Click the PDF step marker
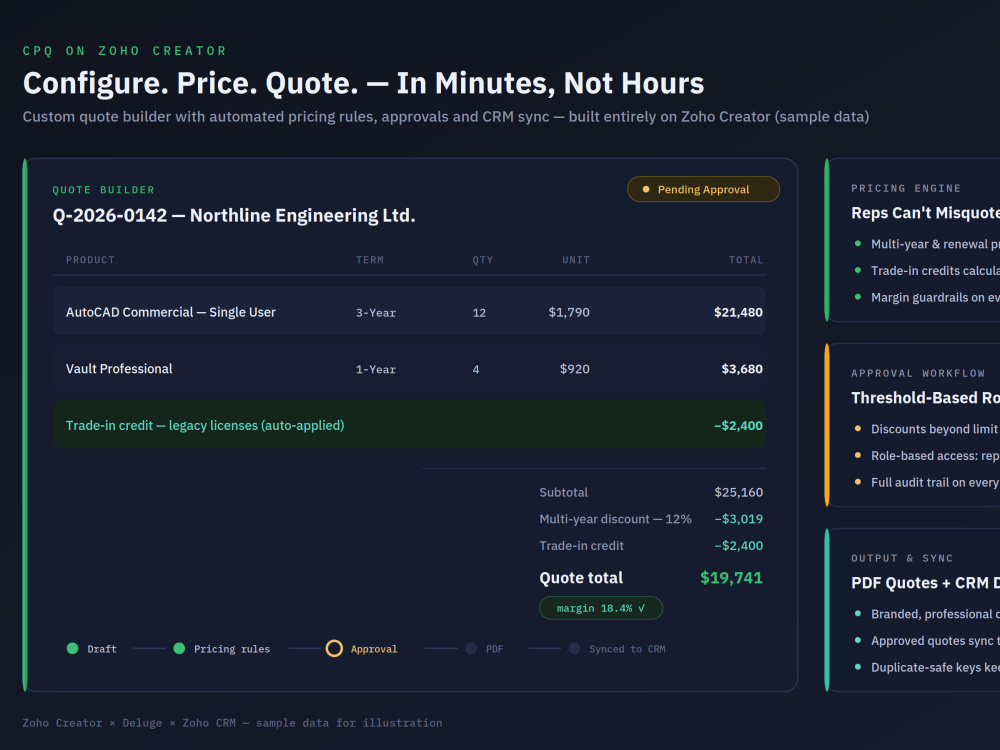This screenshot has height=750, width=1000. point(471,649)
